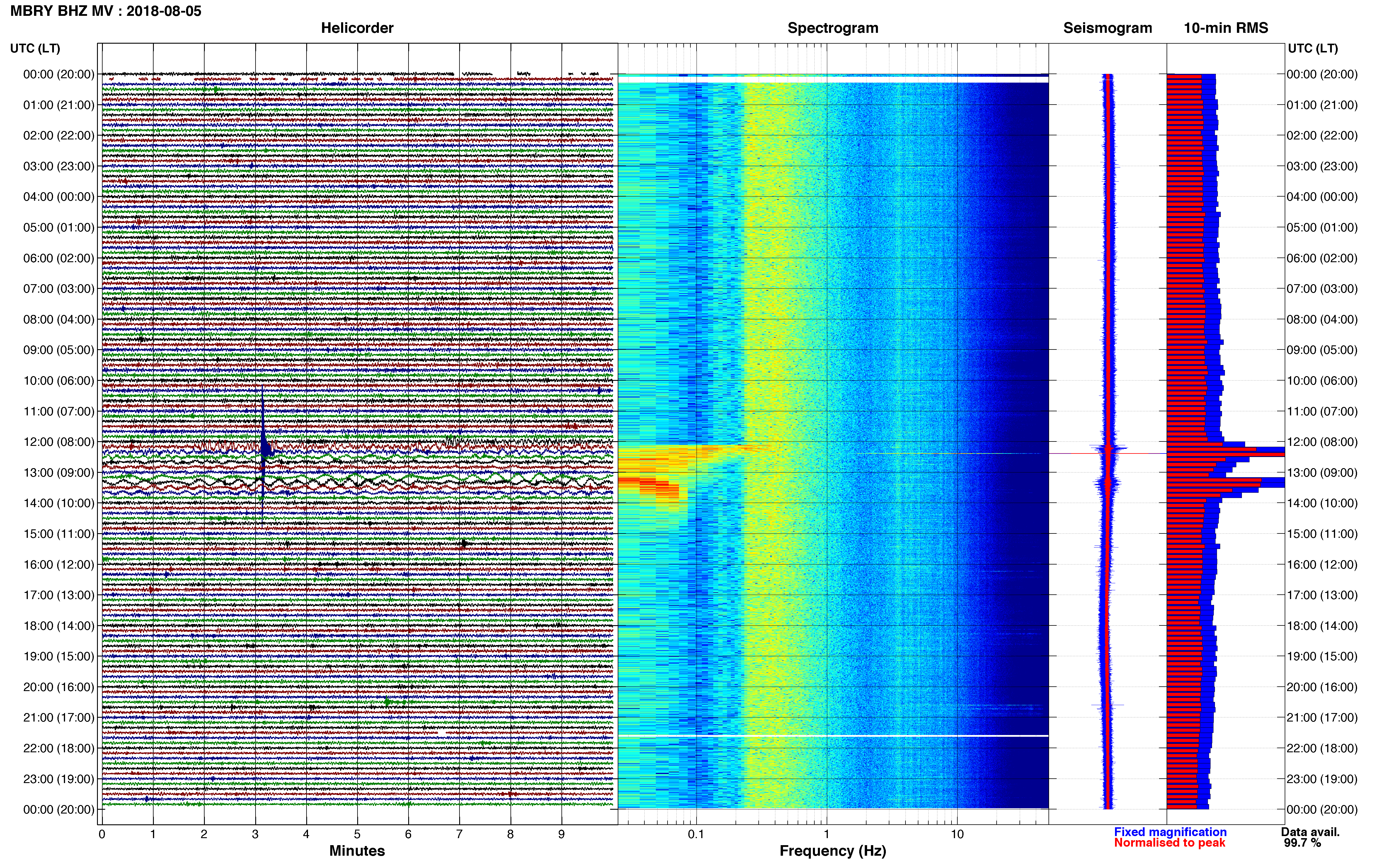Click the left '01:00 (21:00)' time label
Image resolution: width=1389 pixels, height=868 pixels.
click(x=59, y=105)
